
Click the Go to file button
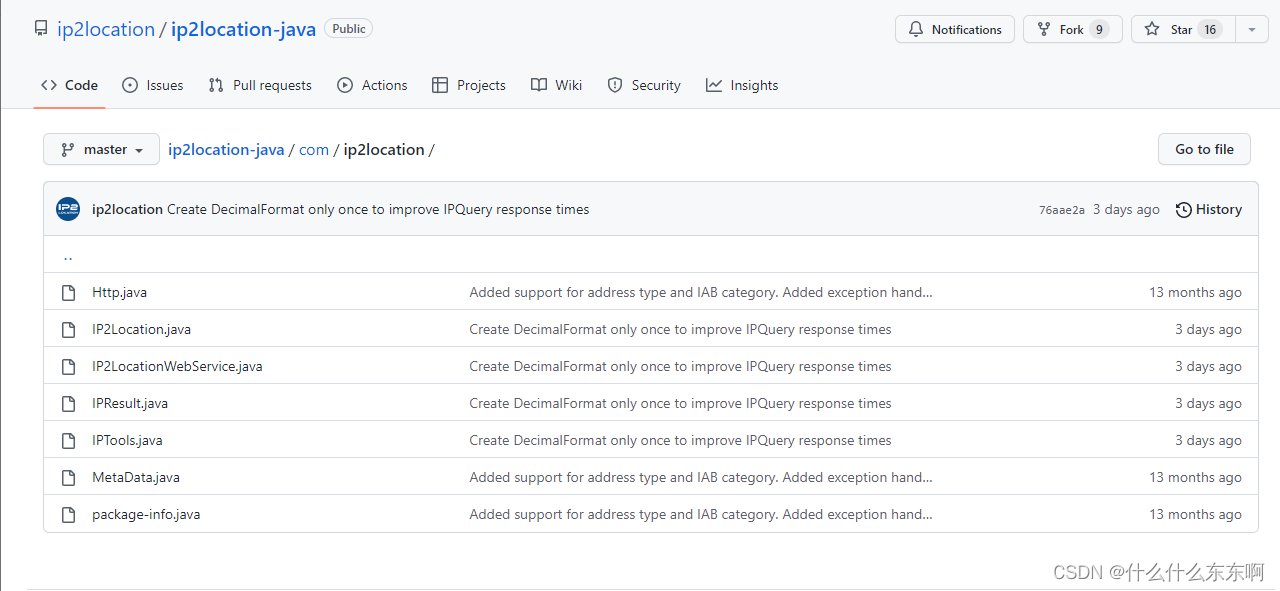(x=1204, y=150)
